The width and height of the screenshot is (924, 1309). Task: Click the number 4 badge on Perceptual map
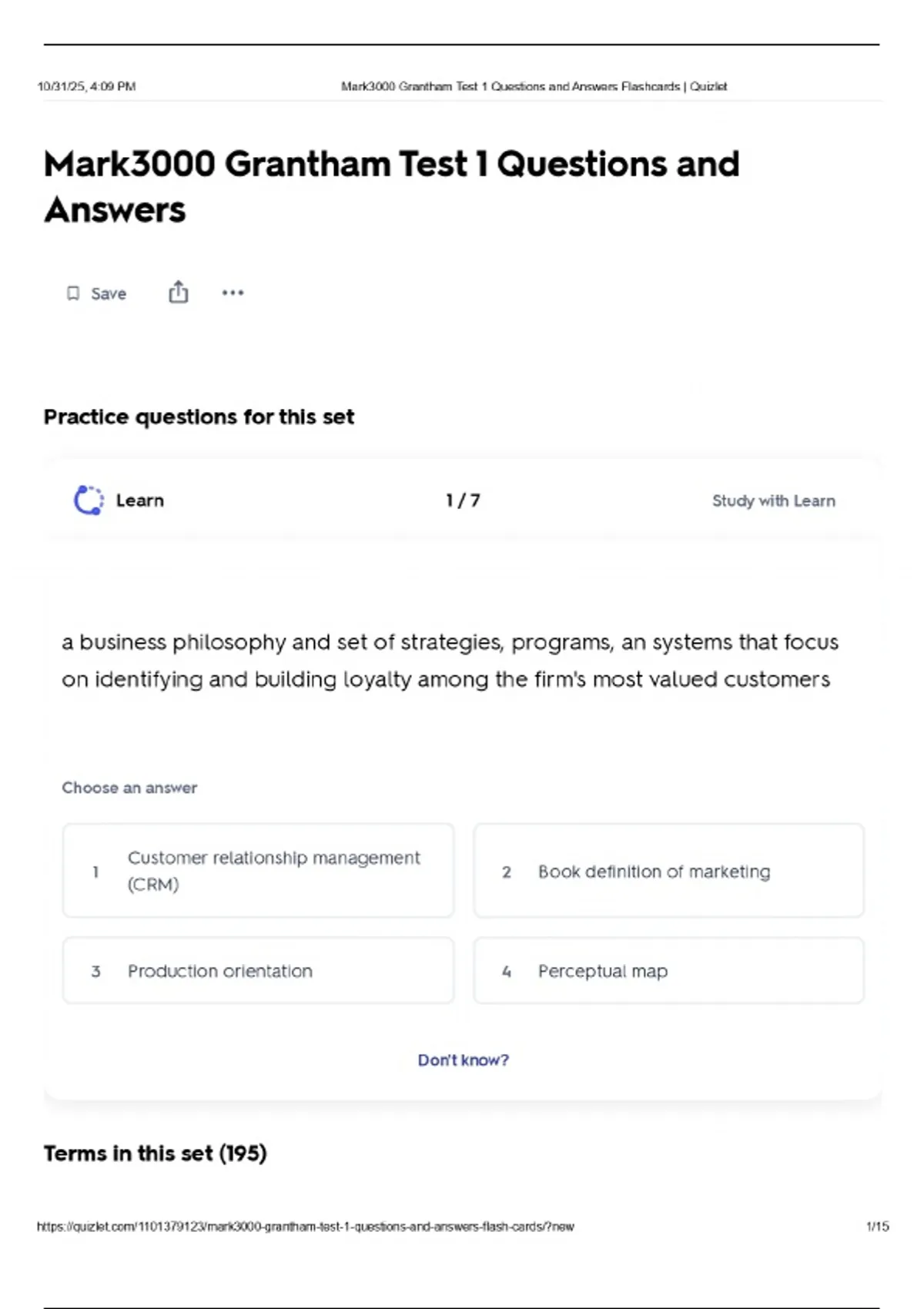click(x=507, y=971)
